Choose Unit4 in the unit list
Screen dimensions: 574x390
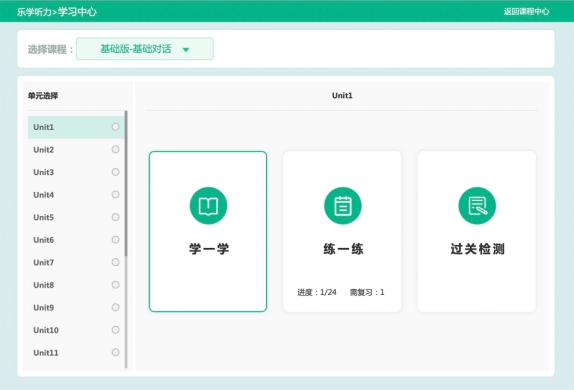[76, 195]
